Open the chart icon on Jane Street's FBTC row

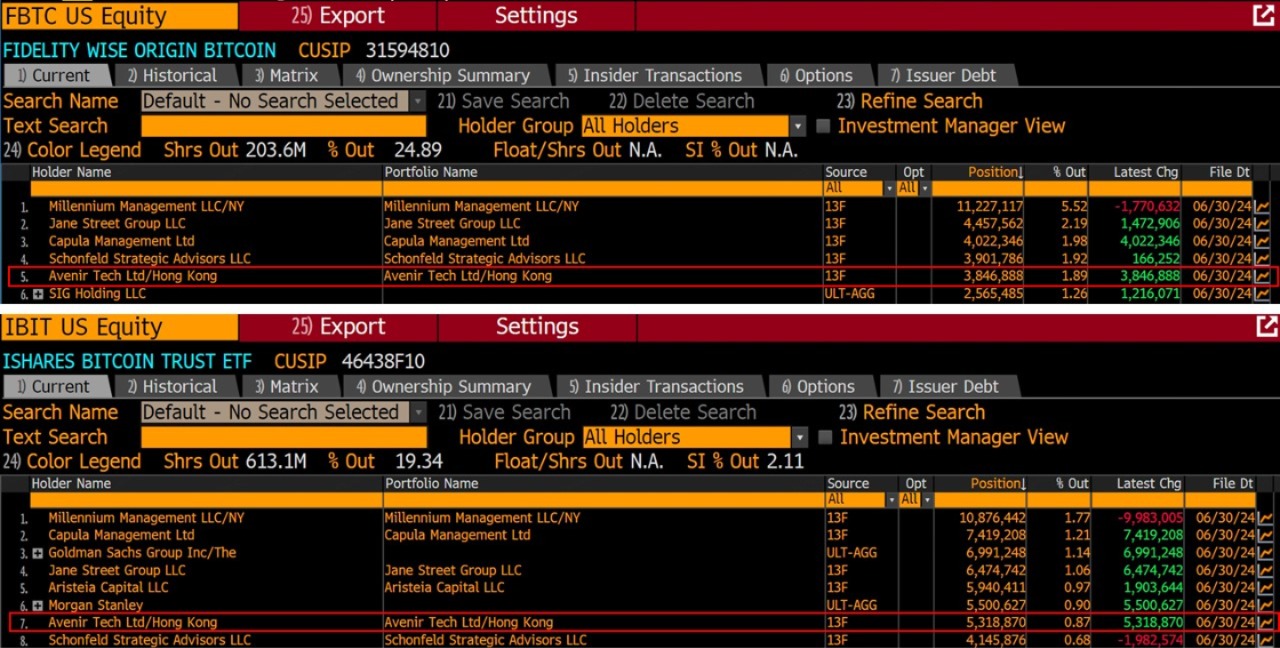point(1263,223)
